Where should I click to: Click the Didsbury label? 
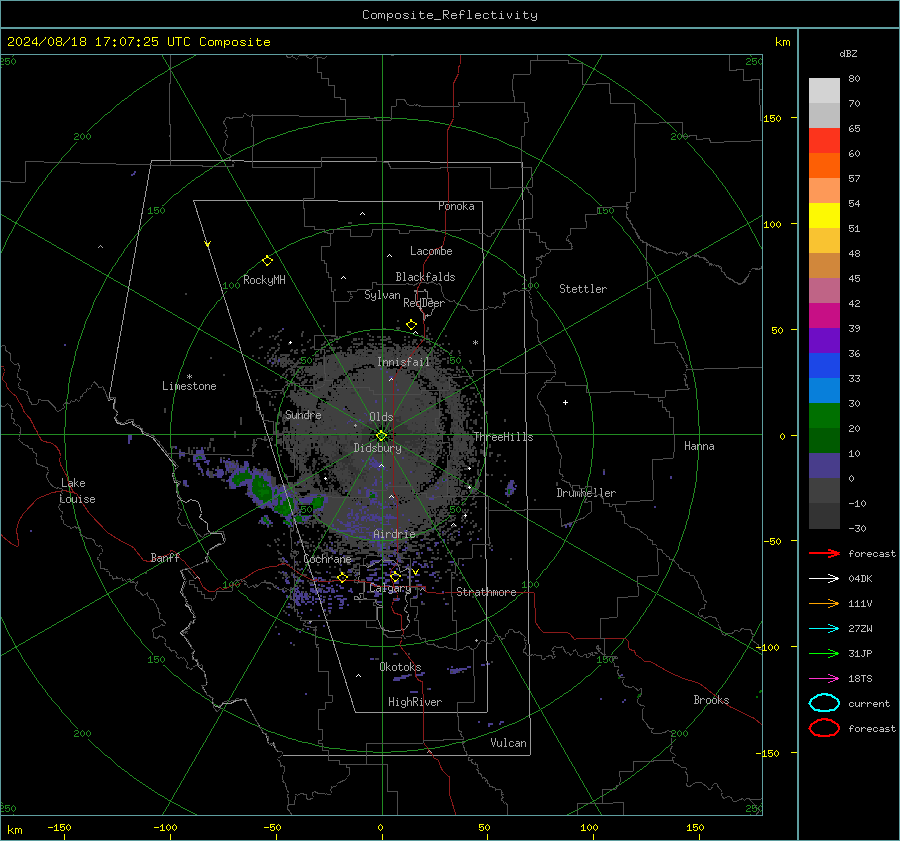point(377,448)
